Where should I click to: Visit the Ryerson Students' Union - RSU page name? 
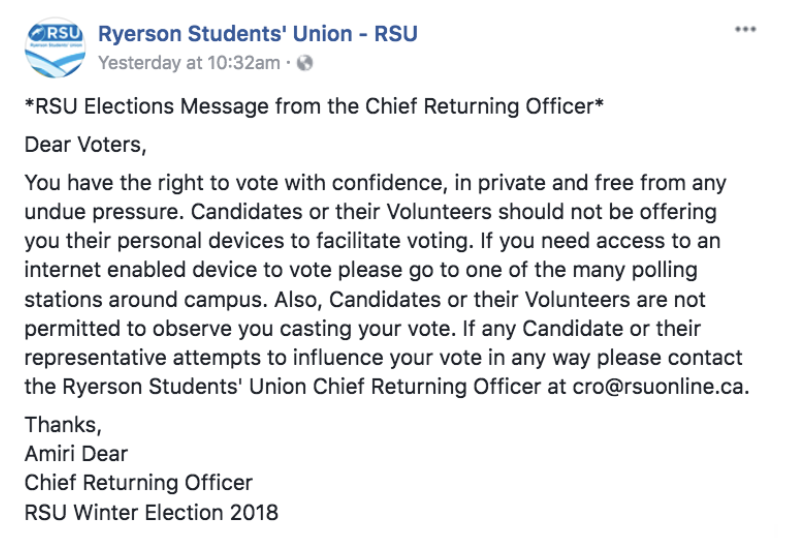(258, 34)
